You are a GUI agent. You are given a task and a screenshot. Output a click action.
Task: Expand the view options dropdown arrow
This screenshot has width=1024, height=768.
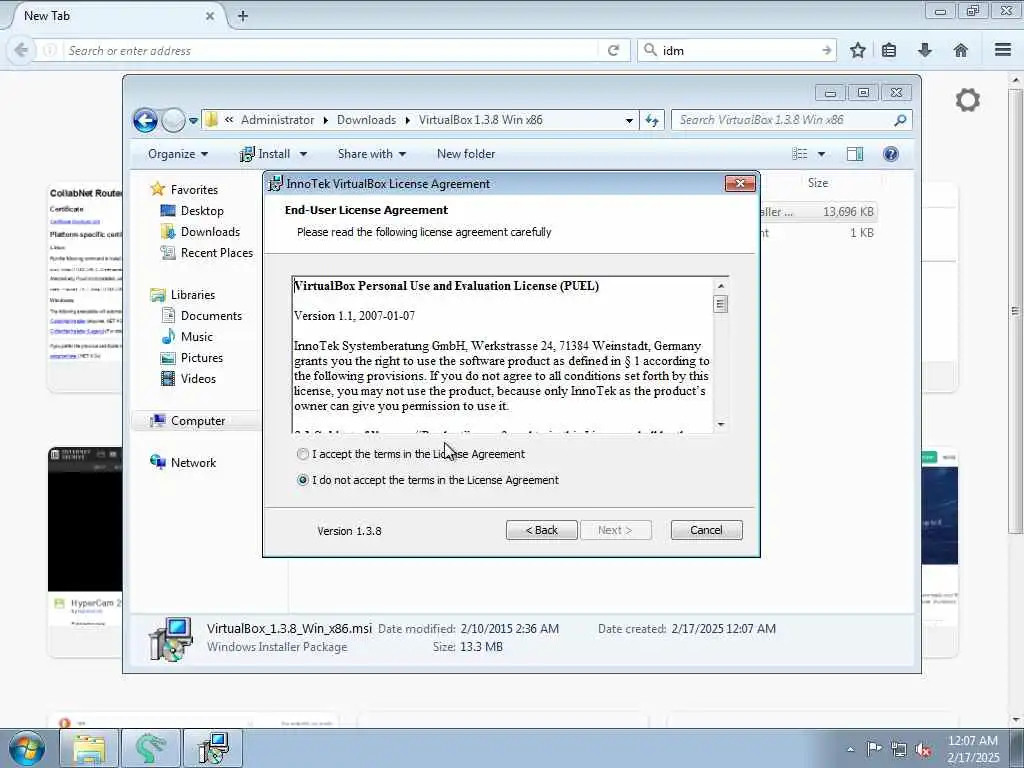[822, 154]
